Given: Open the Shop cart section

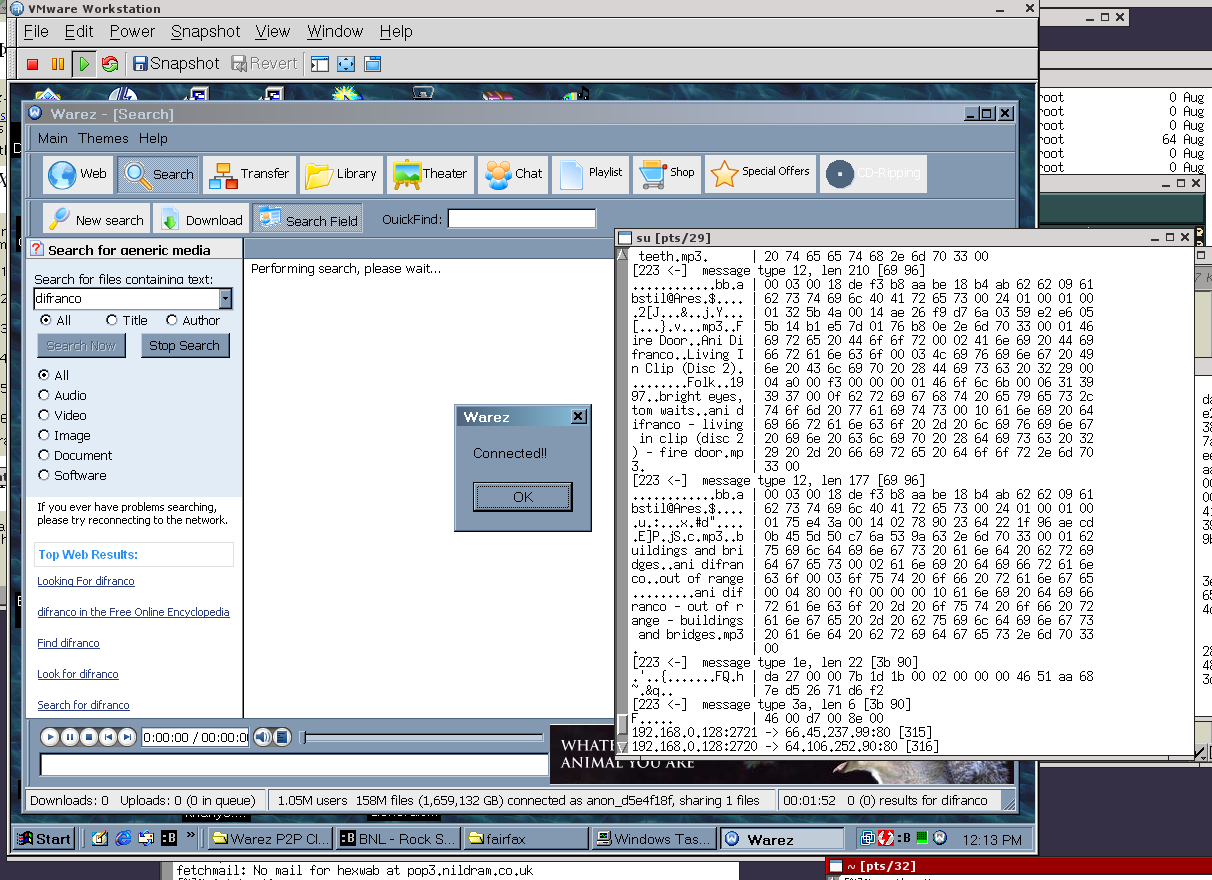Looking at the screenshot, I should click(666, 174).
